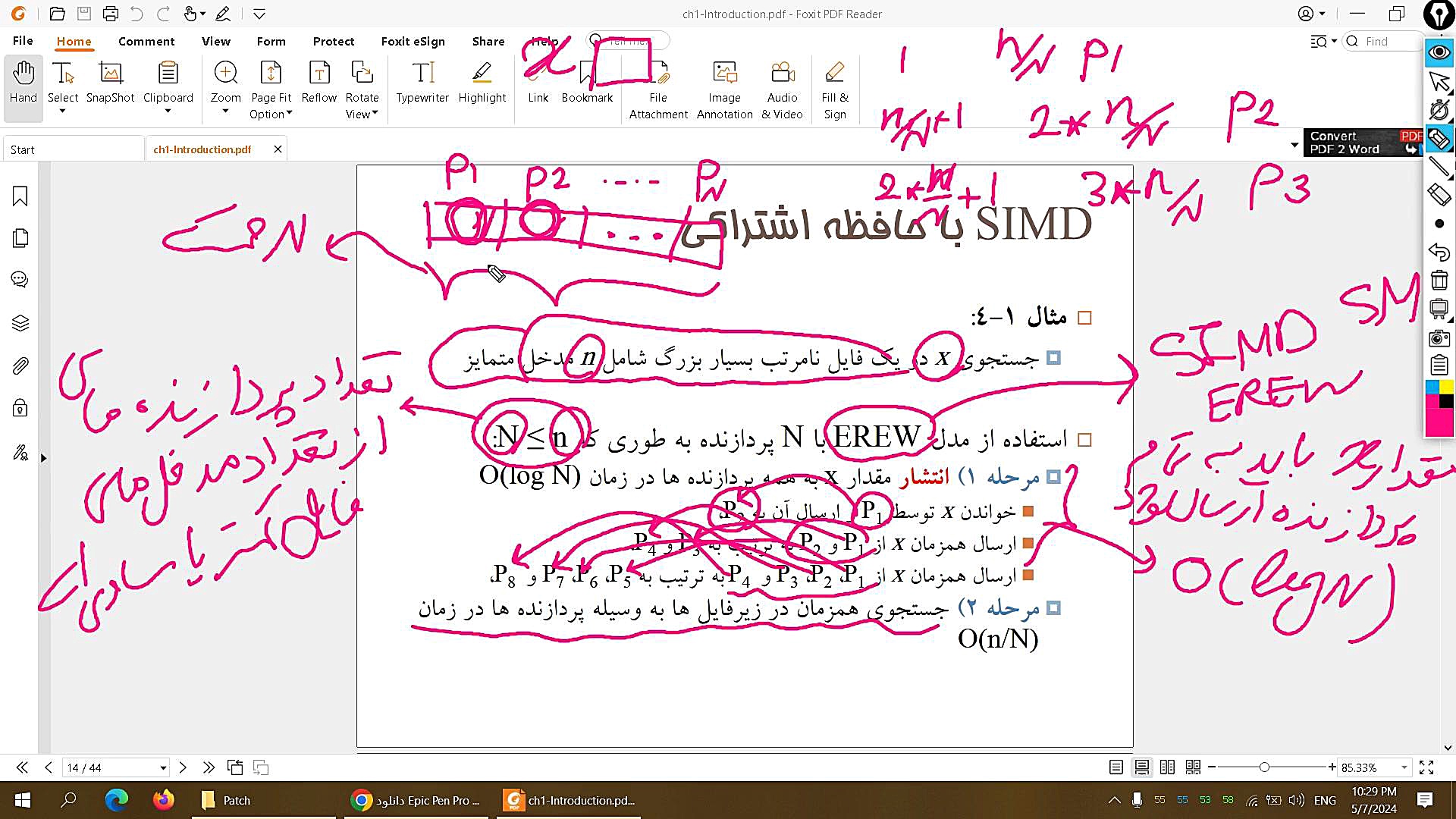The image size is (1456, 819).
Task: Open the Layers side panel
Action: point(20,323)
